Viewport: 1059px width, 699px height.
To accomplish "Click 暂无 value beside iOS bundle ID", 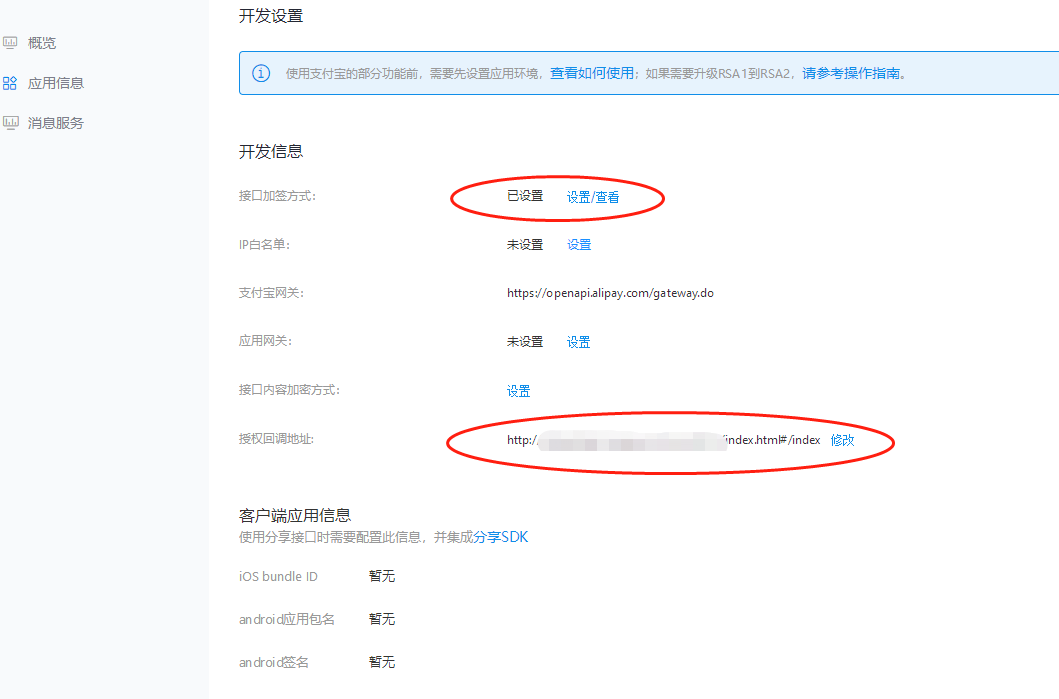I will point(382,576).
